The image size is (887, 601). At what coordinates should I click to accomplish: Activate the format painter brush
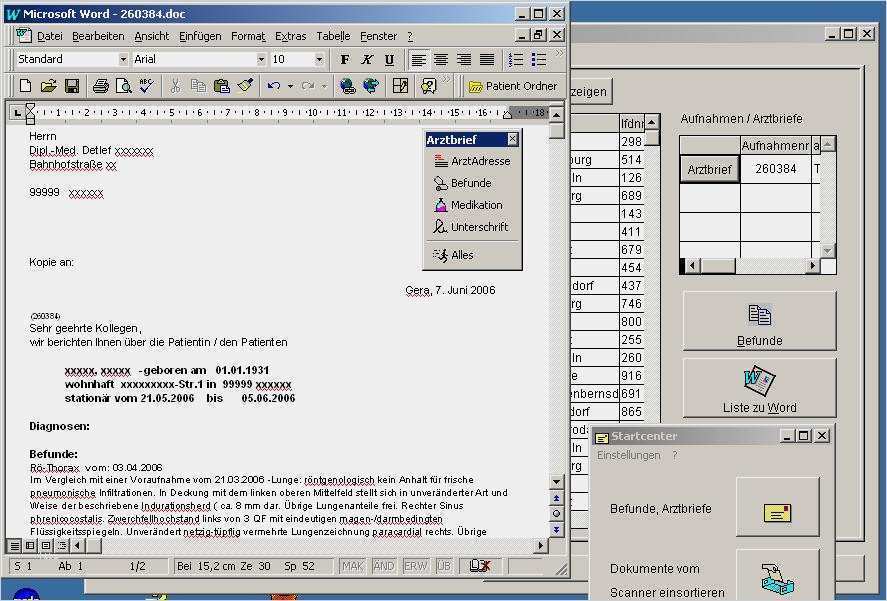tap(245, 86)
